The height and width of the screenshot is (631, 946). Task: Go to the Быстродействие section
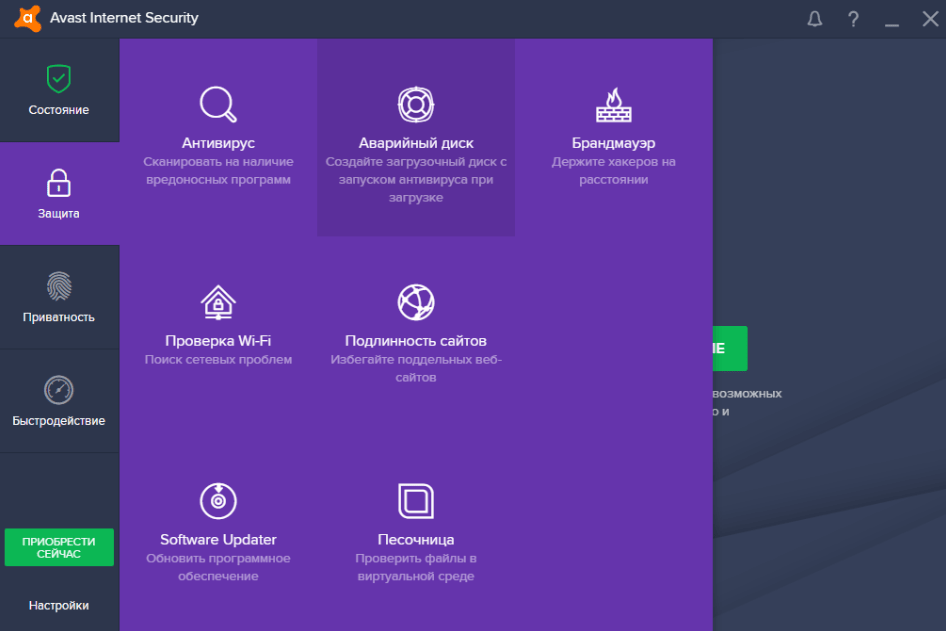point(59,401)
